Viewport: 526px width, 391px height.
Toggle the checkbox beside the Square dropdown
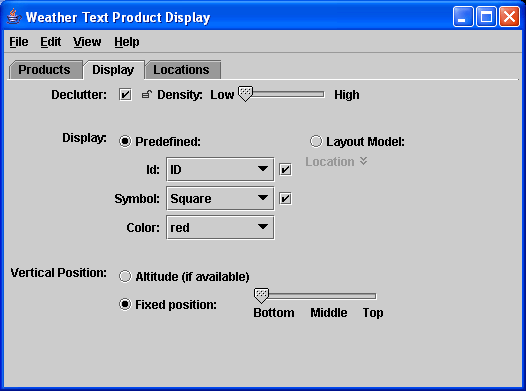coord(285,199)
